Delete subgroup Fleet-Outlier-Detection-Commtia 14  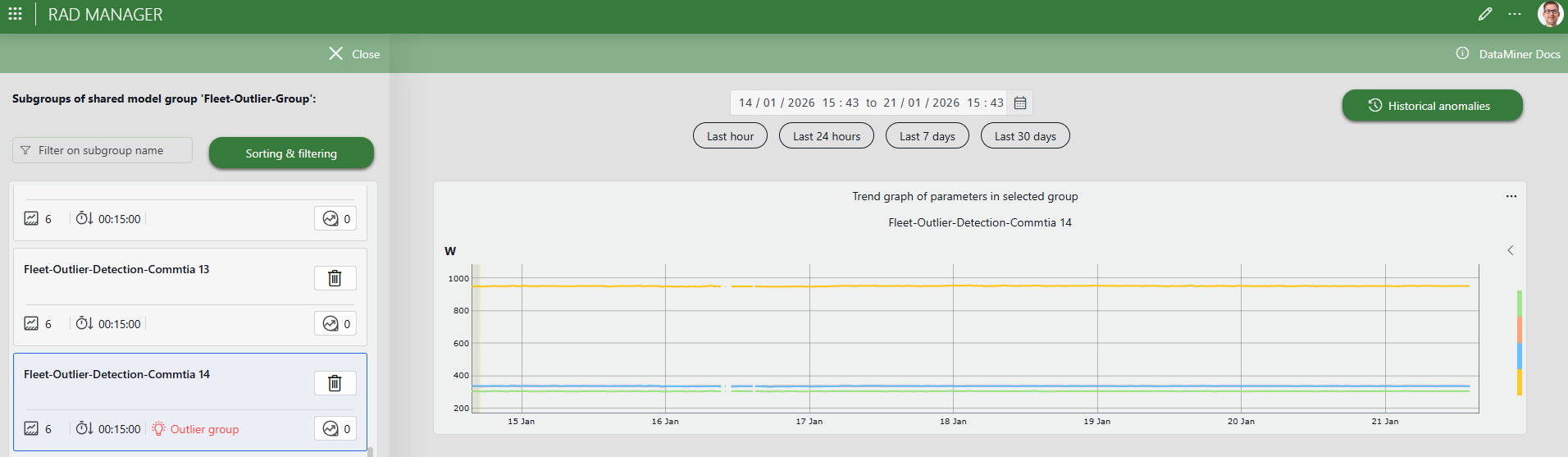click(x=335, y=383)
